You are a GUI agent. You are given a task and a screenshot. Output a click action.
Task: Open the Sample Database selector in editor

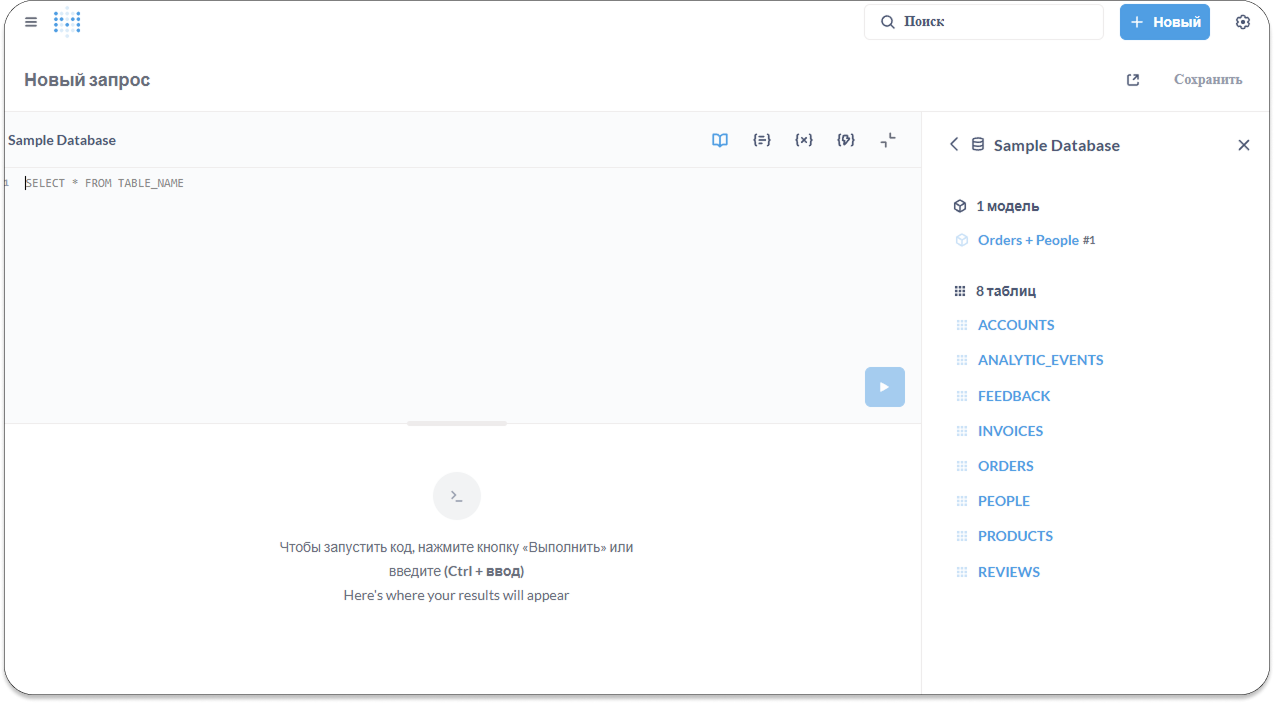click(62, 140)
